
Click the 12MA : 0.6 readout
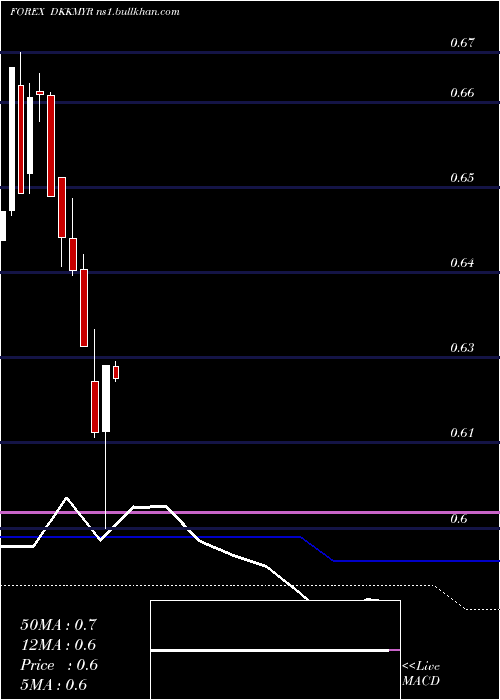pyautogui.click(x=58, y=645)
